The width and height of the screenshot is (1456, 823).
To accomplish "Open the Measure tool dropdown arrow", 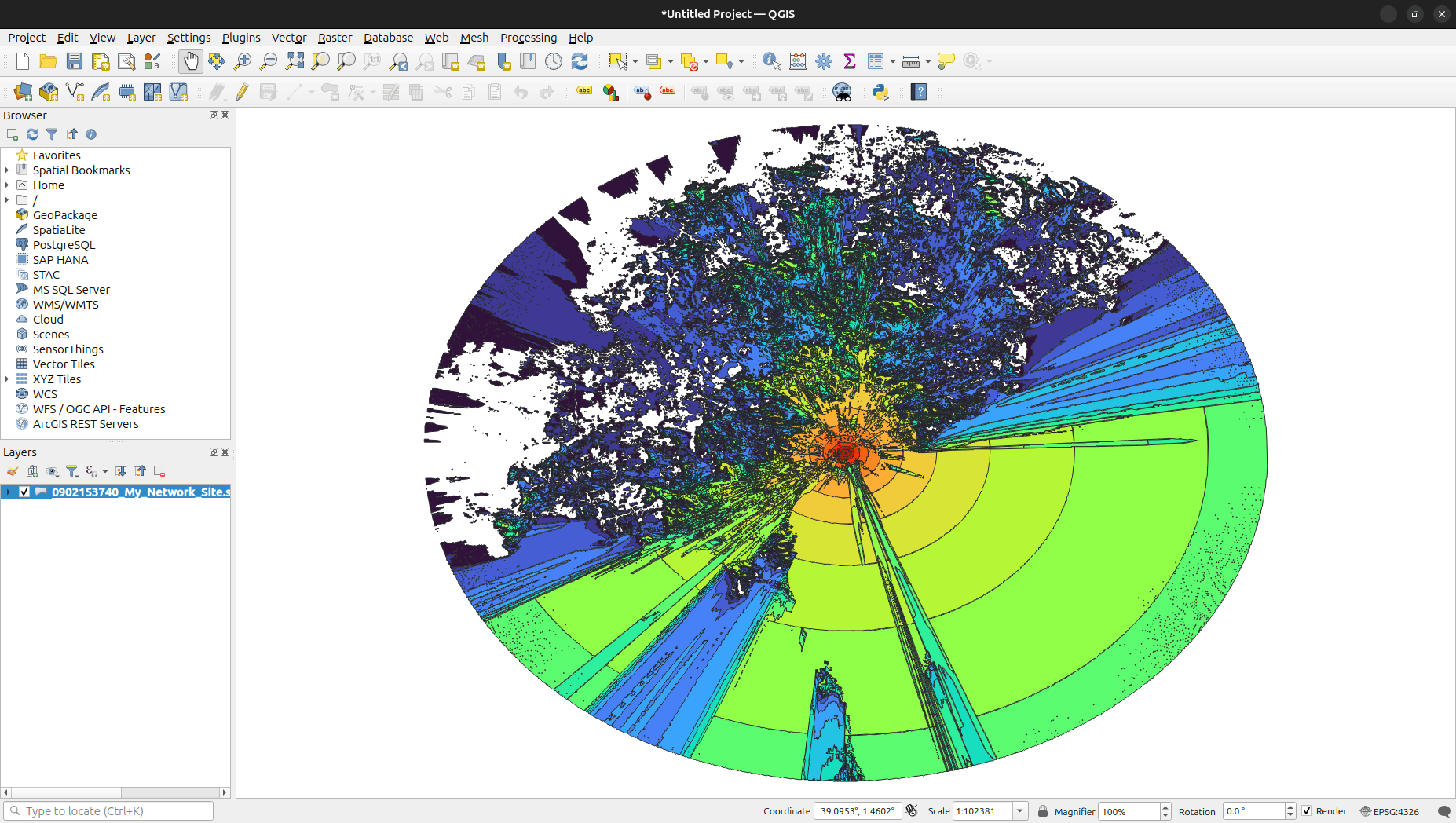I will 928,61.
